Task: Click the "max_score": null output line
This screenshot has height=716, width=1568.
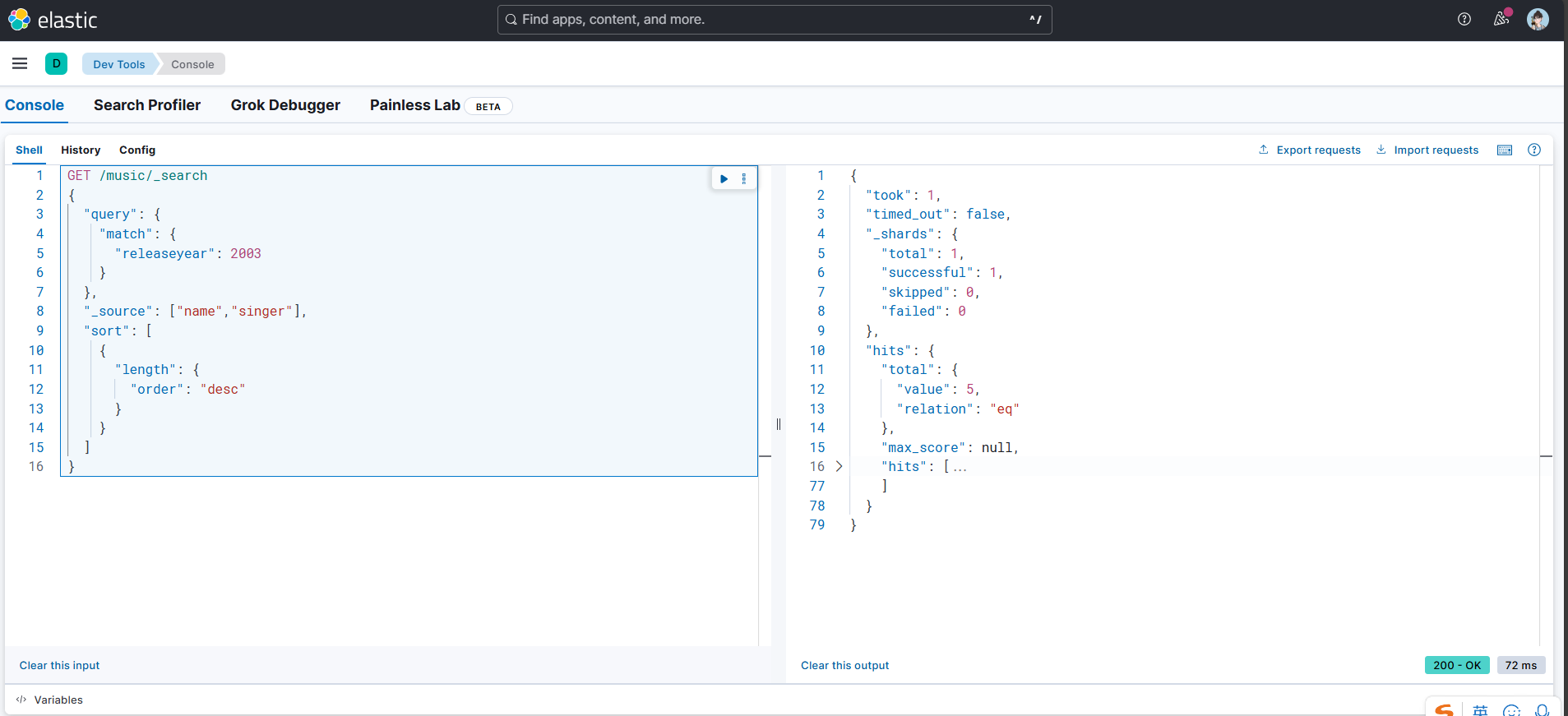Action: [951, 448]
